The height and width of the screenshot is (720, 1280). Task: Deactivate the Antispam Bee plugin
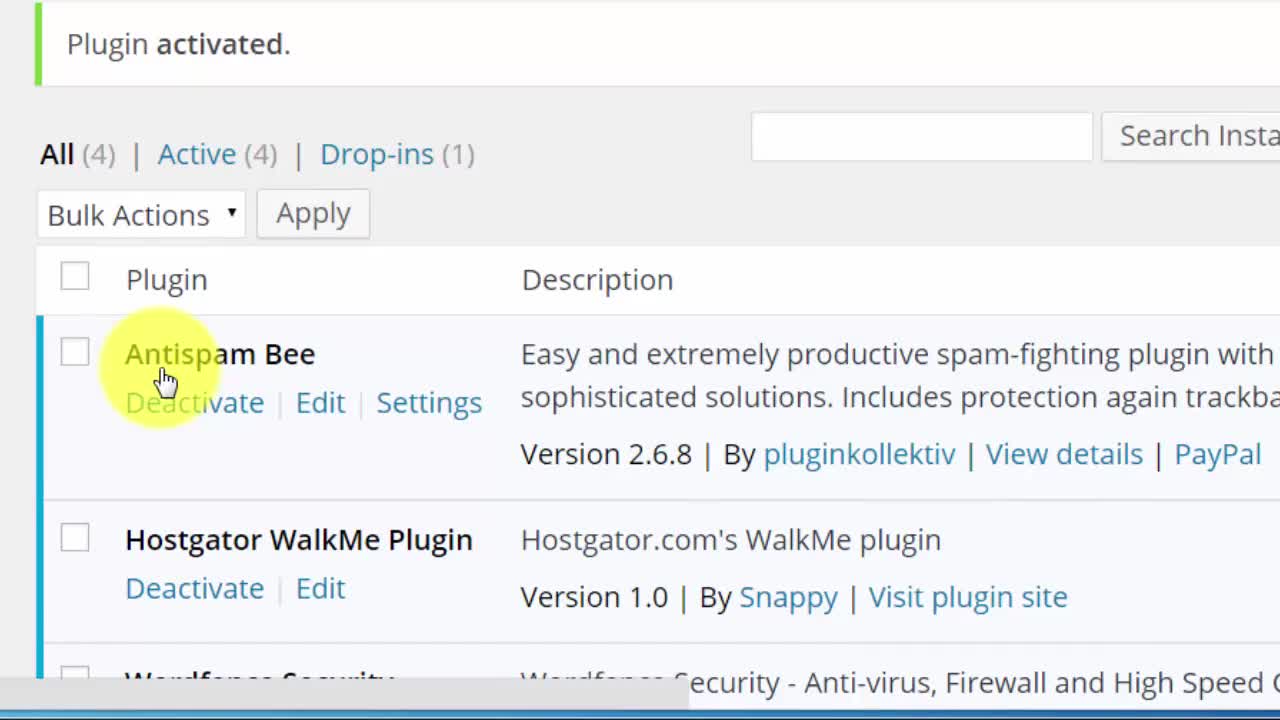(x=195, y=402)
